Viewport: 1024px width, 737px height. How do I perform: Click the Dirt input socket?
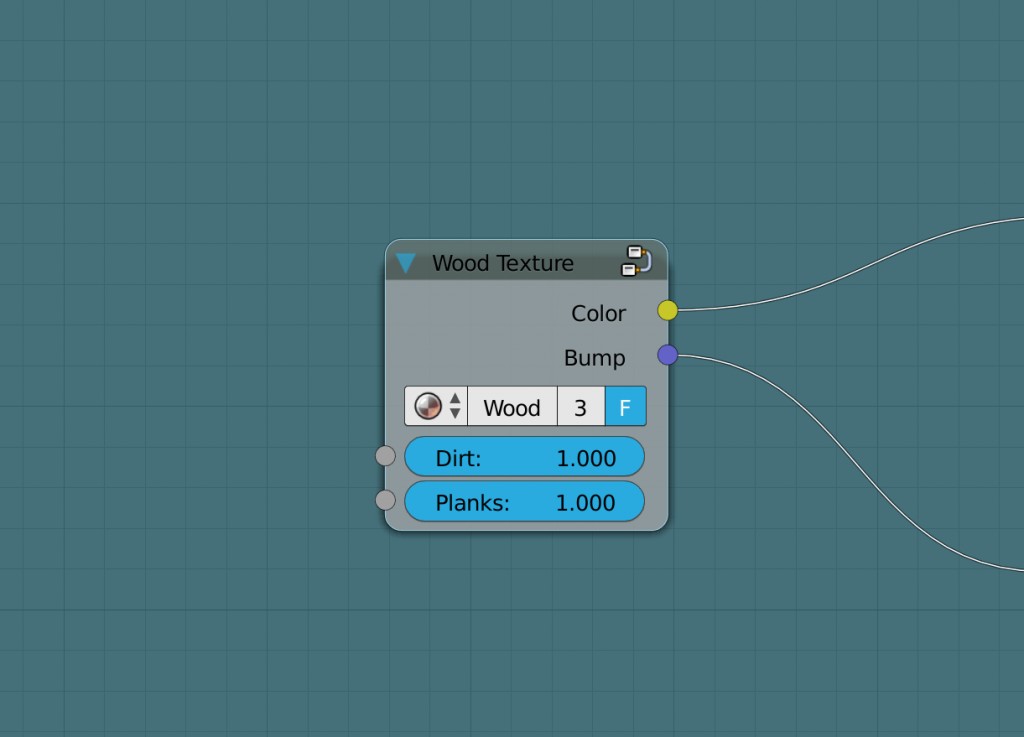[x=385, y=455]
